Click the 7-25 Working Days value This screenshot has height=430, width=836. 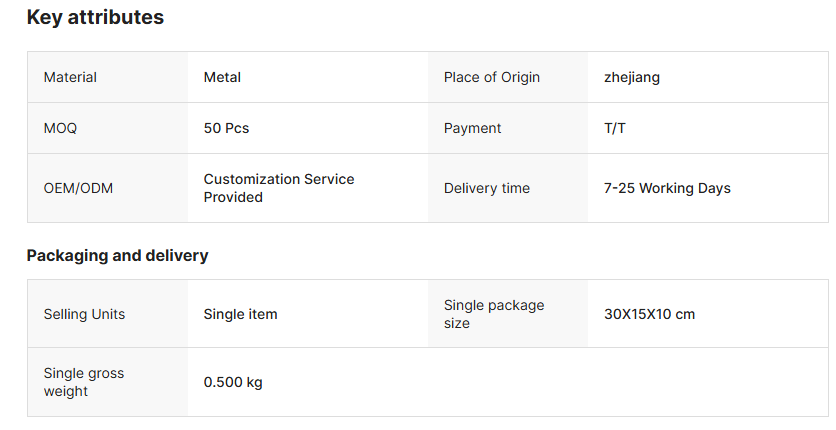point(667,188)
